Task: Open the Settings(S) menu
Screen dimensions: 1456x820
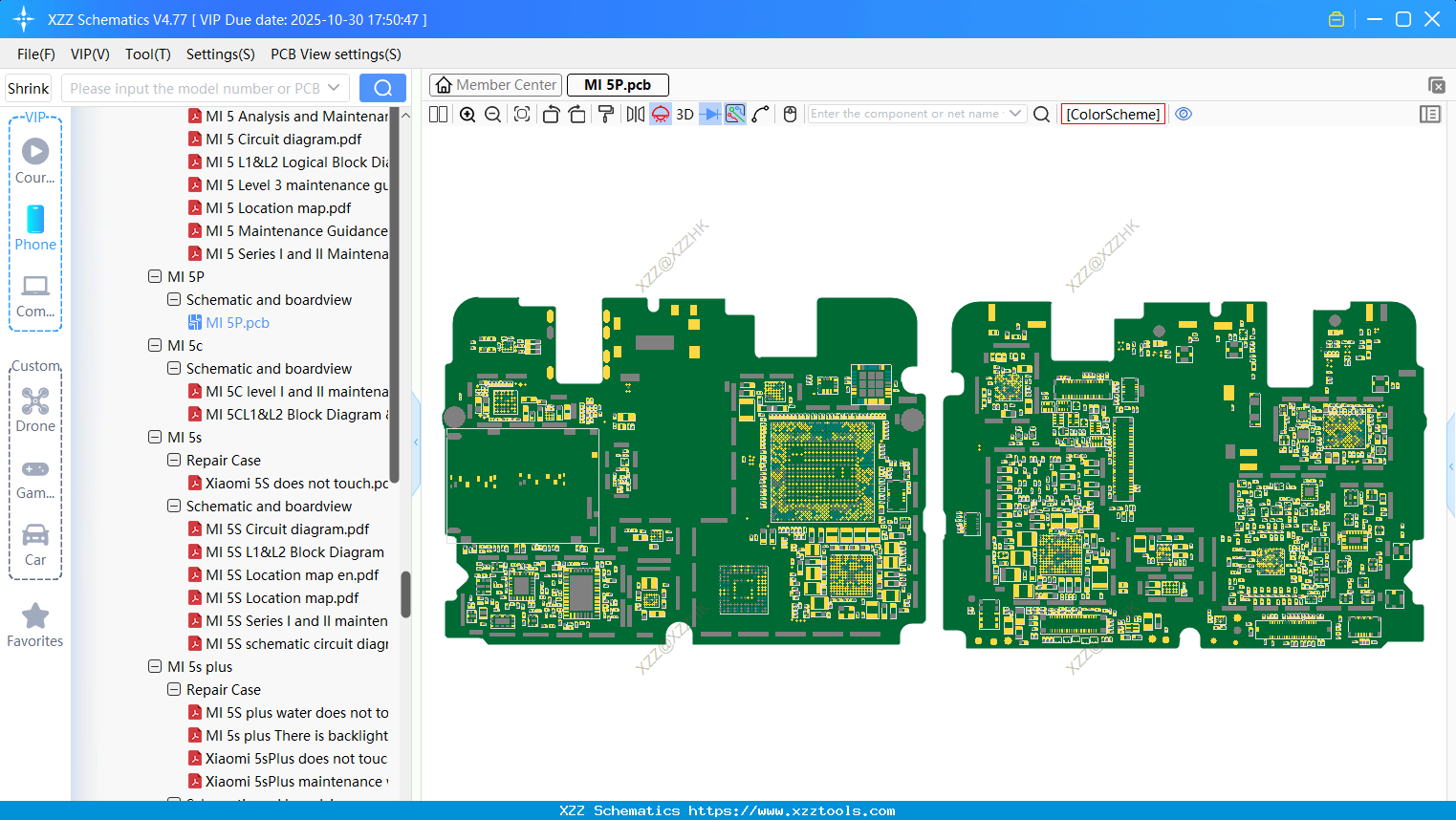Action: point(221,54)
